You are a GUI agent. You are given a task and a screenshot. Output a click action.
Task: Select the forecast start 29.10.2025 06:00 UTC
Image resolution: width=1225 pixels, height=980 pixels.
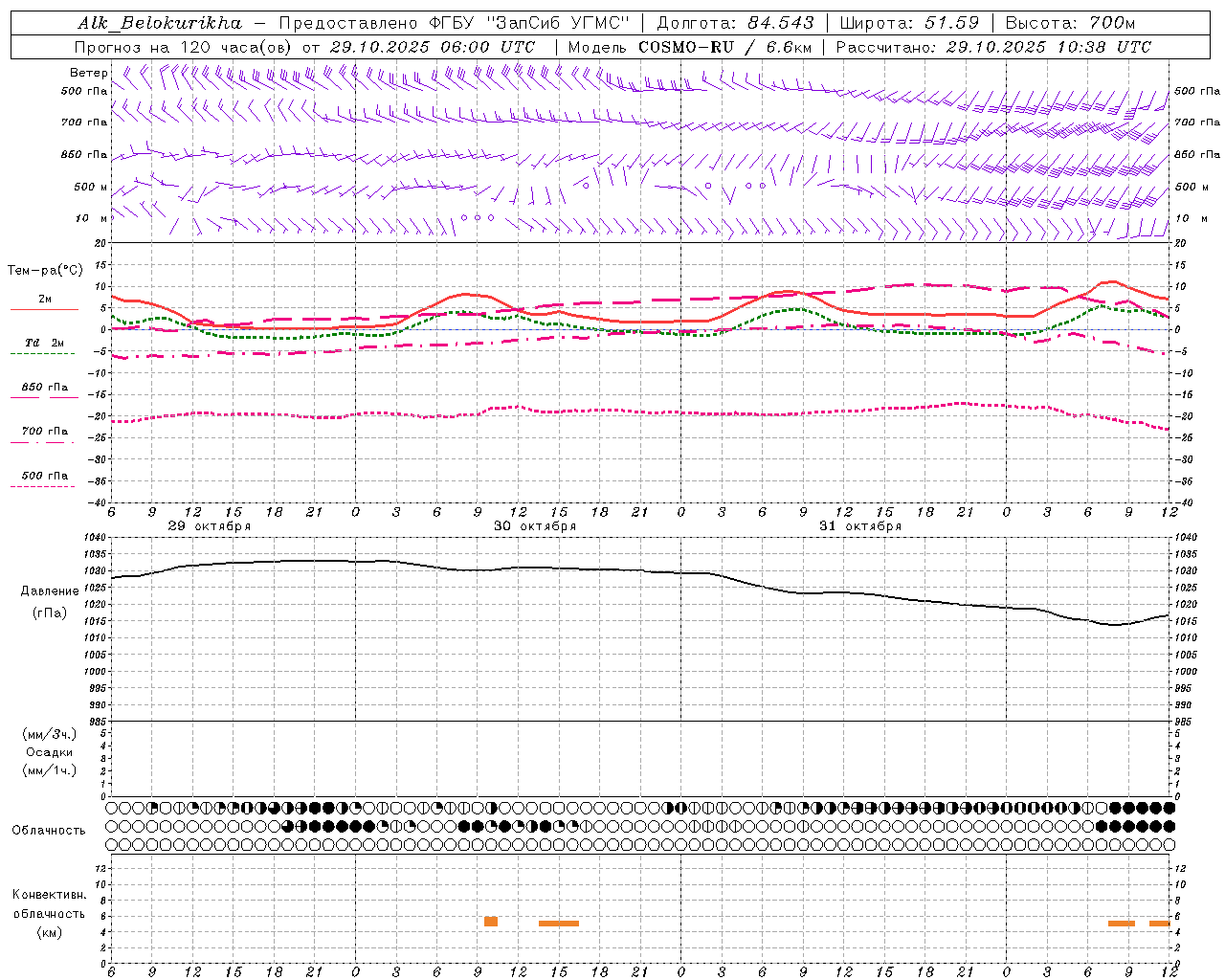pos(433,46)
